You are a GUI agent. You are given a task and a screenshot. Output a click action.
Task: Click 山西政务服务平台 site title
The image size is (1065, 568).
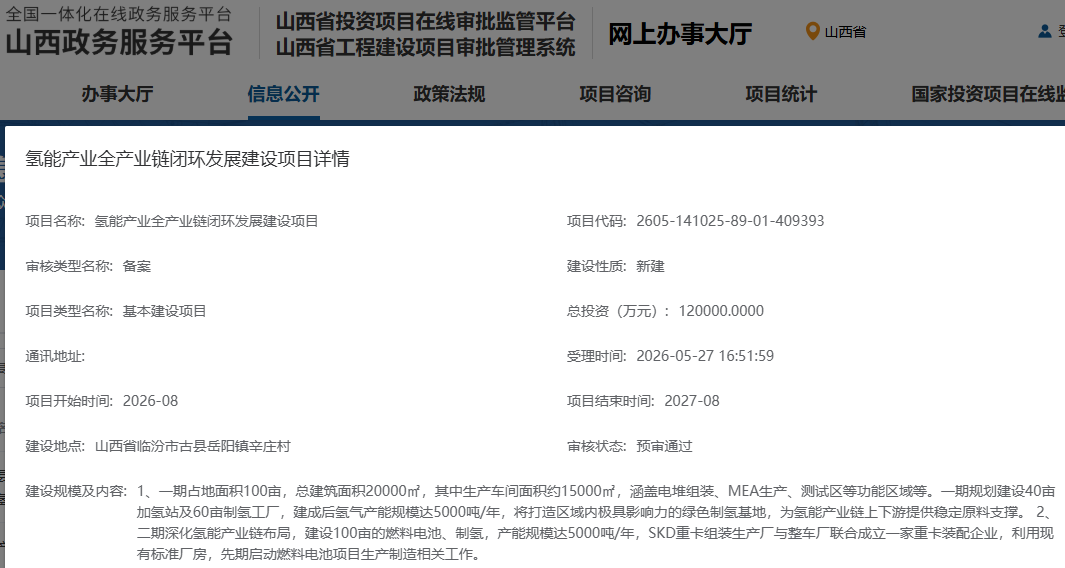click(120, 43)
